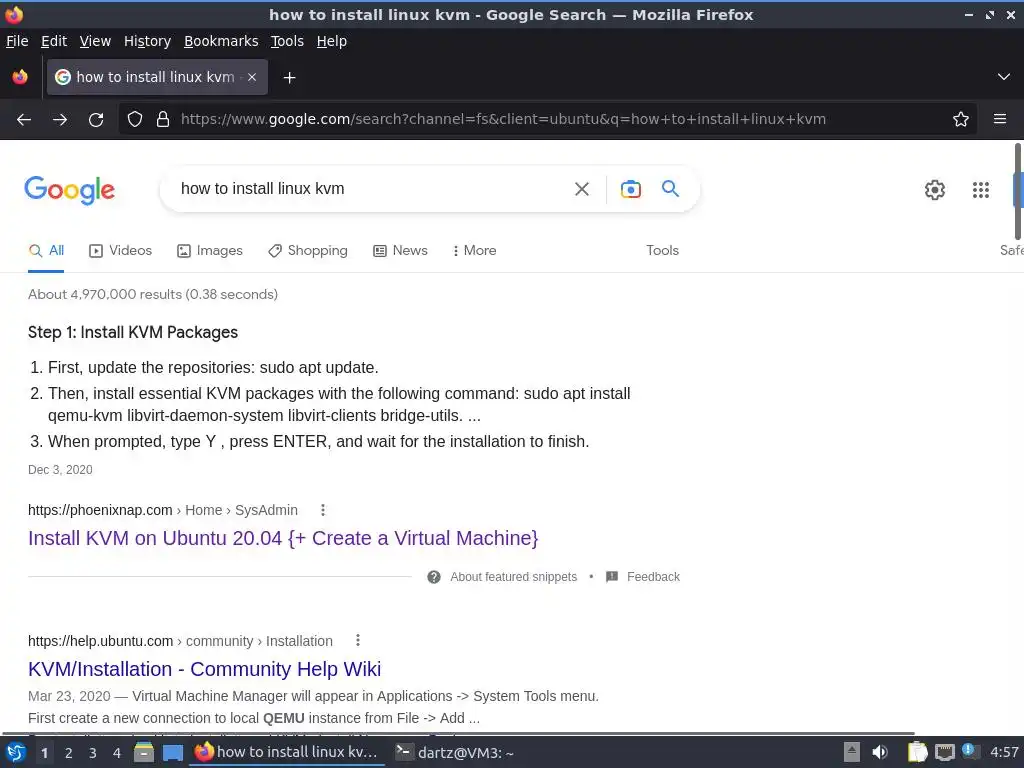Switch to virtual desktop 4

tap(117, 753)
